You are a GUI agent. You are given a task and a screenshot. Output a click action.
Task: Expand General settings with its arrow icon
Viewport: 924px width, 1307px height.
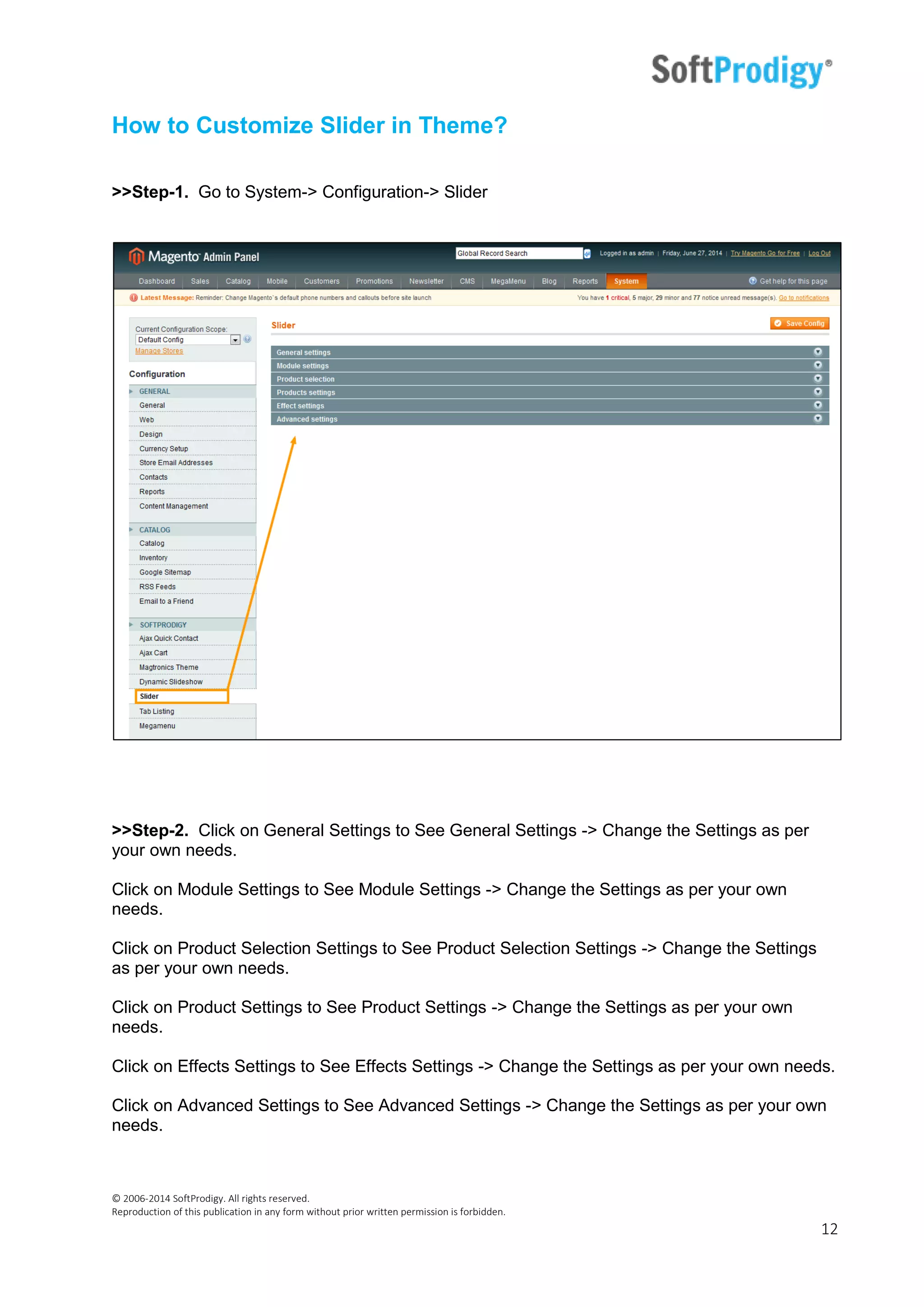[x=818, y=352]
